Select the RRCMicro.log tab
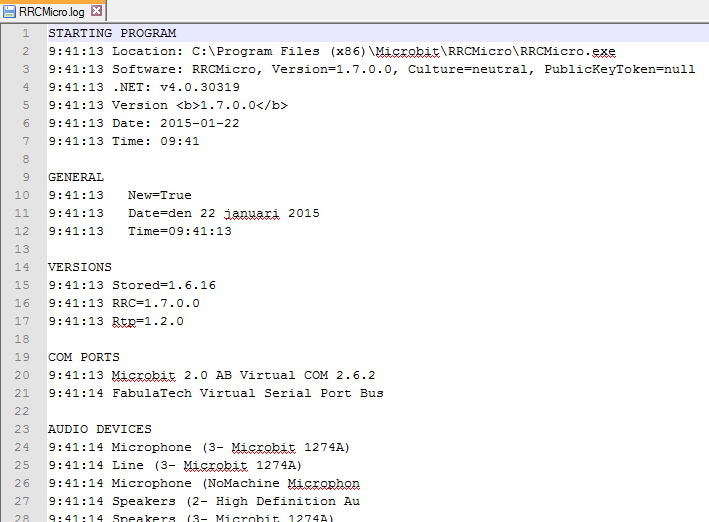Viewport: 709px width, 522px height. click(52, 11)
